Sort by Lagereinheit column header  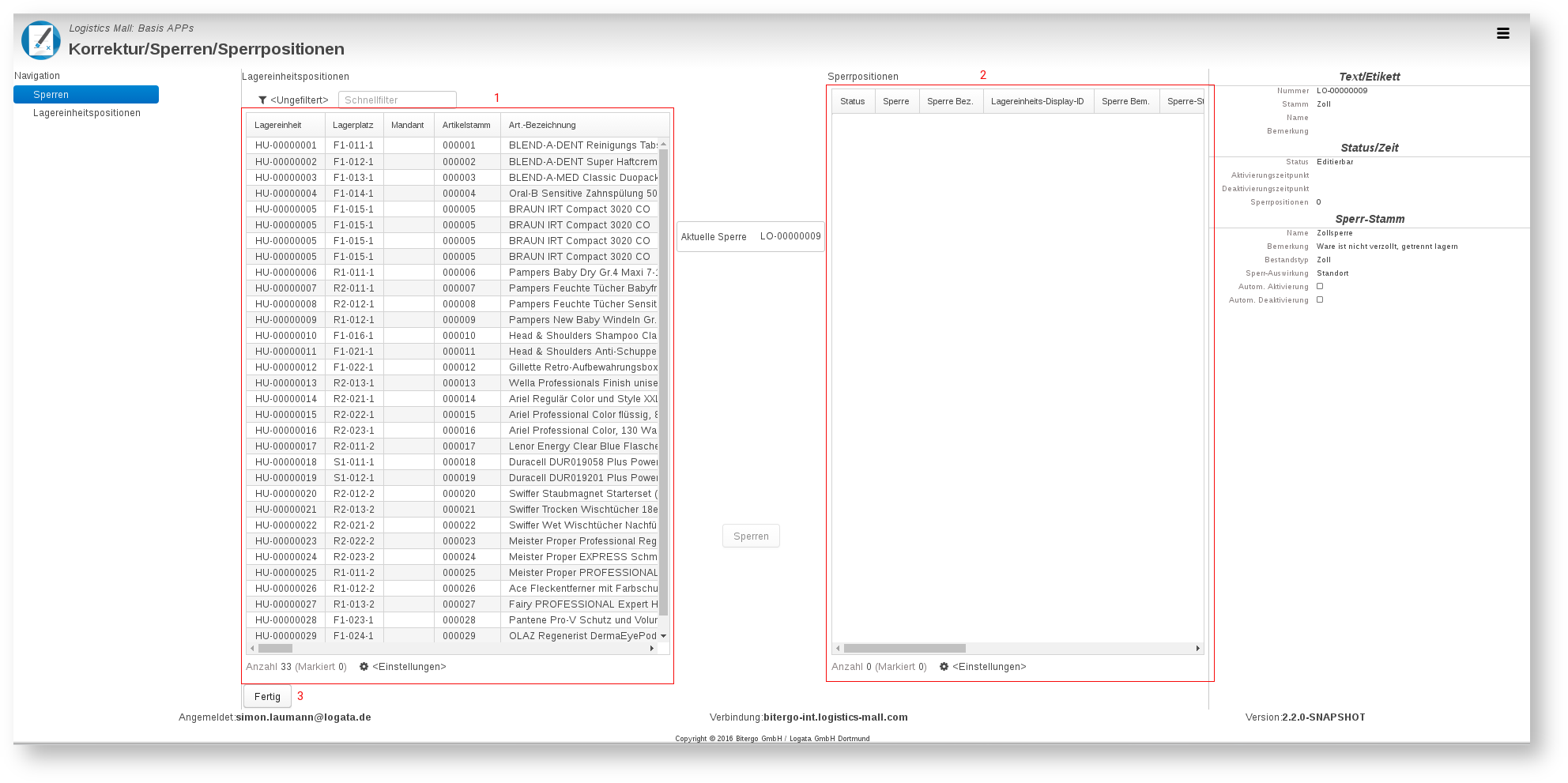(x=285, y=125)
